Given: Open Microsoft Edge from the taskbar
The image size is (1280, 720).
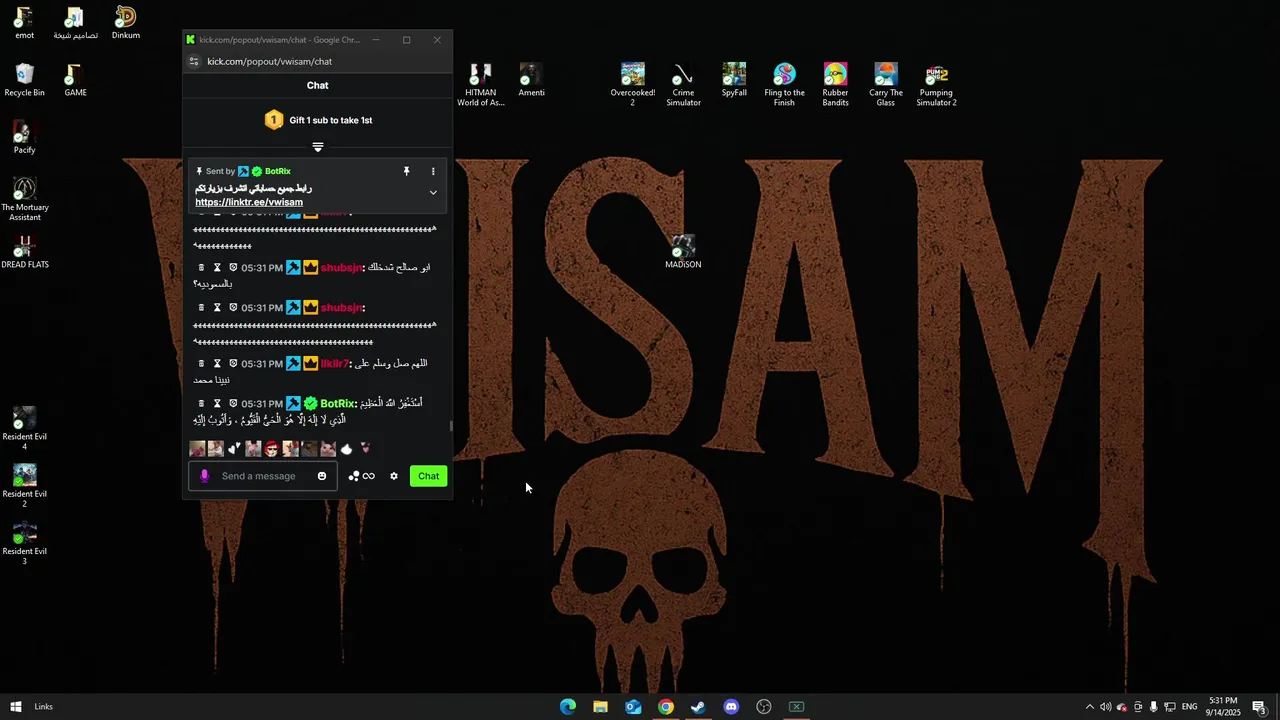Looking at the screenshot, I should pos(568,707).
